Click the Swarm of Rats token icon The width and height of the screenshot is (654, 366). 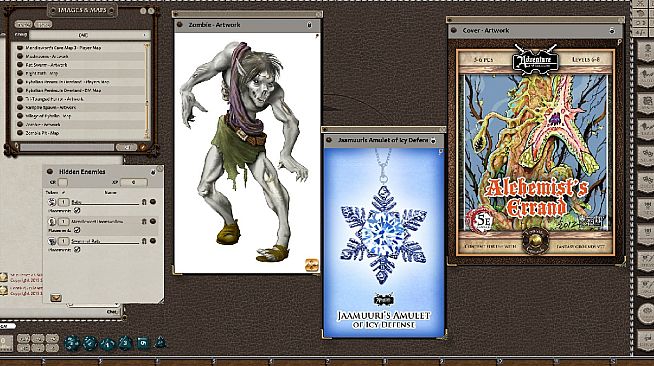point(52,241)
